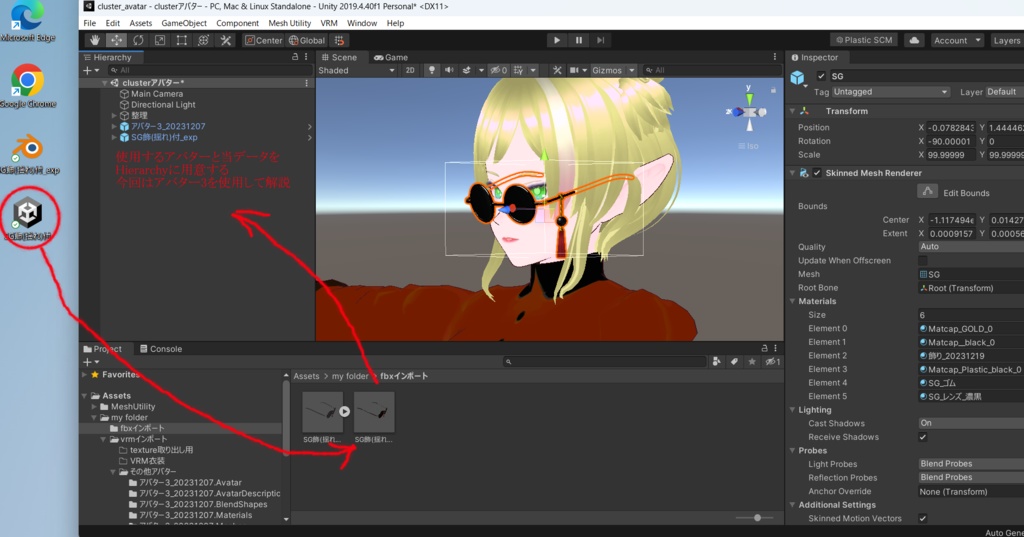This screenshot has height=537, width=1024.
Task: Collapse the Transform component
Action: [792, 111]
